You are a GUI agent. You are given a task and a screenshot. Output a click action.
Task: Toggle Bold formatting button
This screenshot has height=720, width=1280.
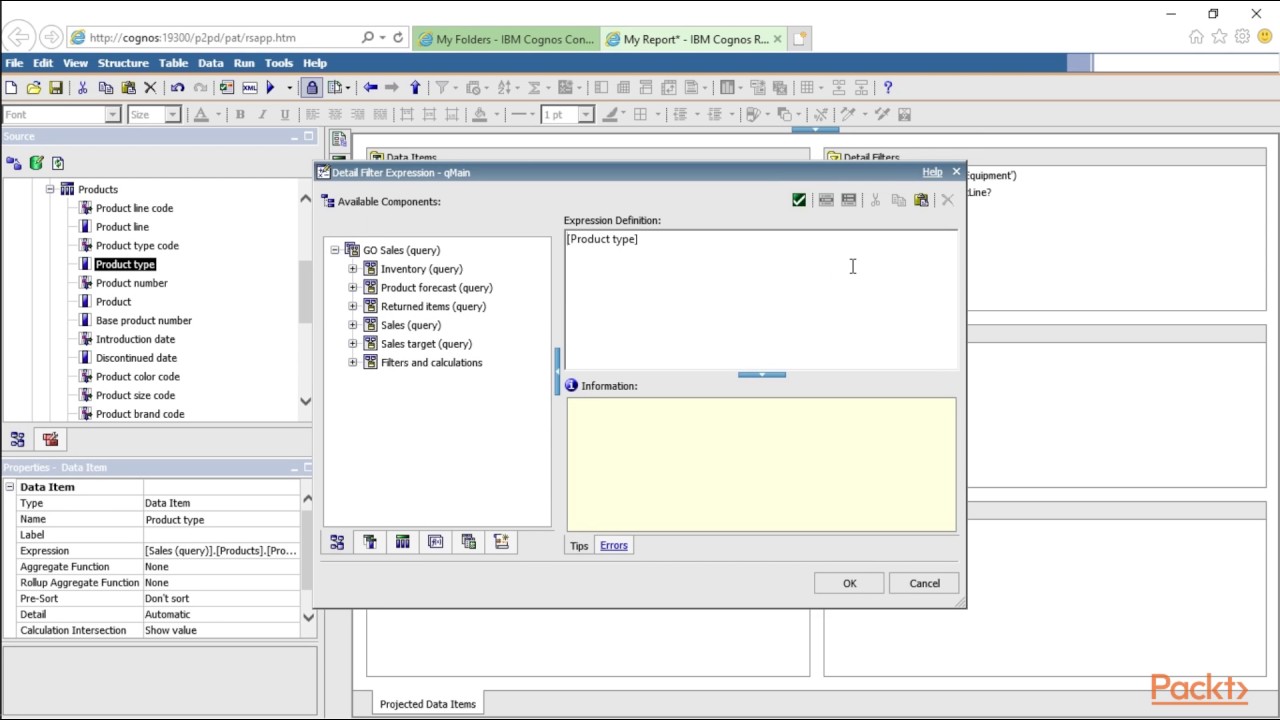pos(240,115)
